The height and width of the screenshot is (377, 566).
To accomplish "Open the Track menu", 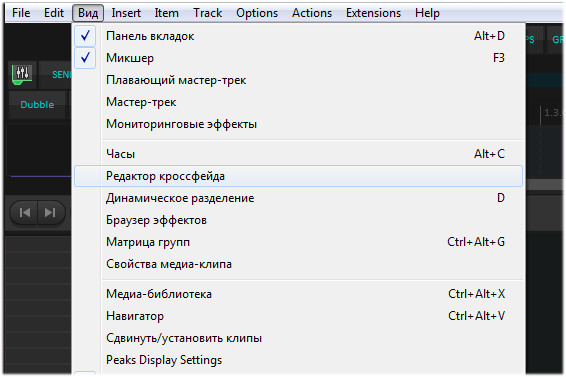I will pos(208,13).
